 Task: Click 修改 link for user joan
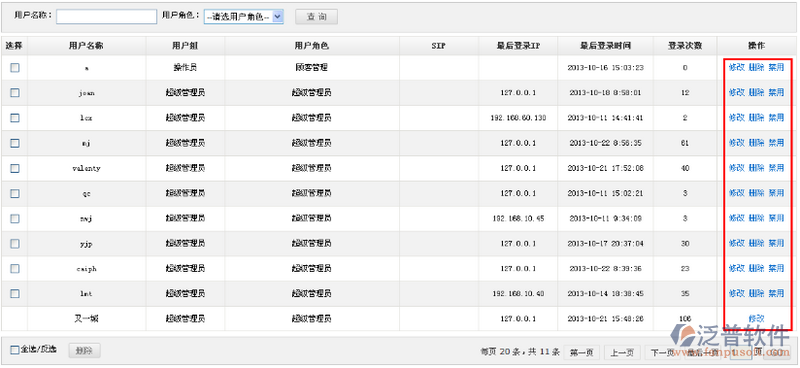pos(736,92)
